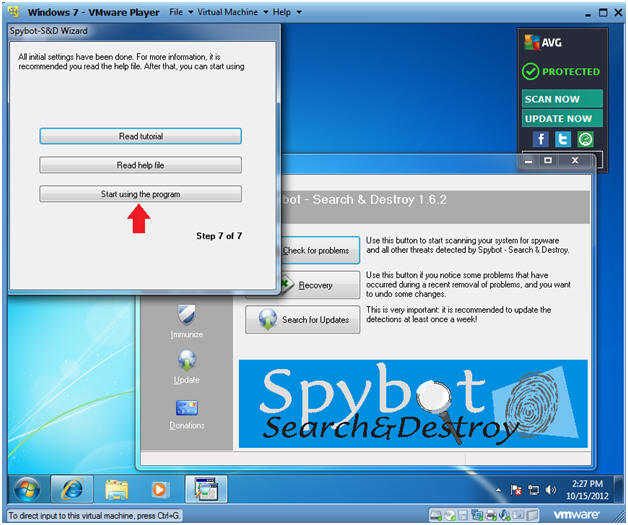Open the network tray icon
This screenshot has width=628, height=525.
point(533,490)
